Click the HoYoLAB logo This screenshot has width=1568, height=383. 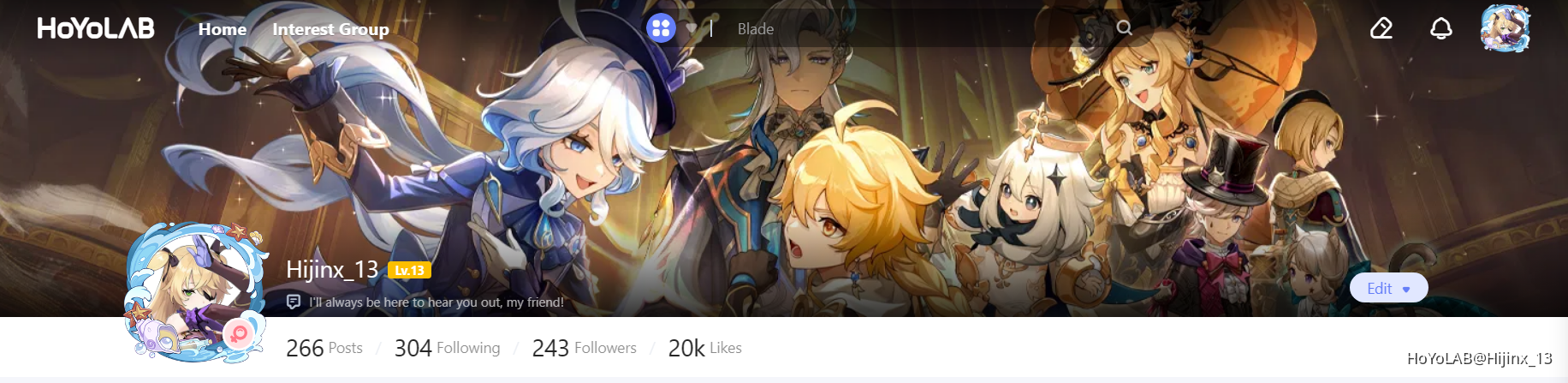point(96,28)
